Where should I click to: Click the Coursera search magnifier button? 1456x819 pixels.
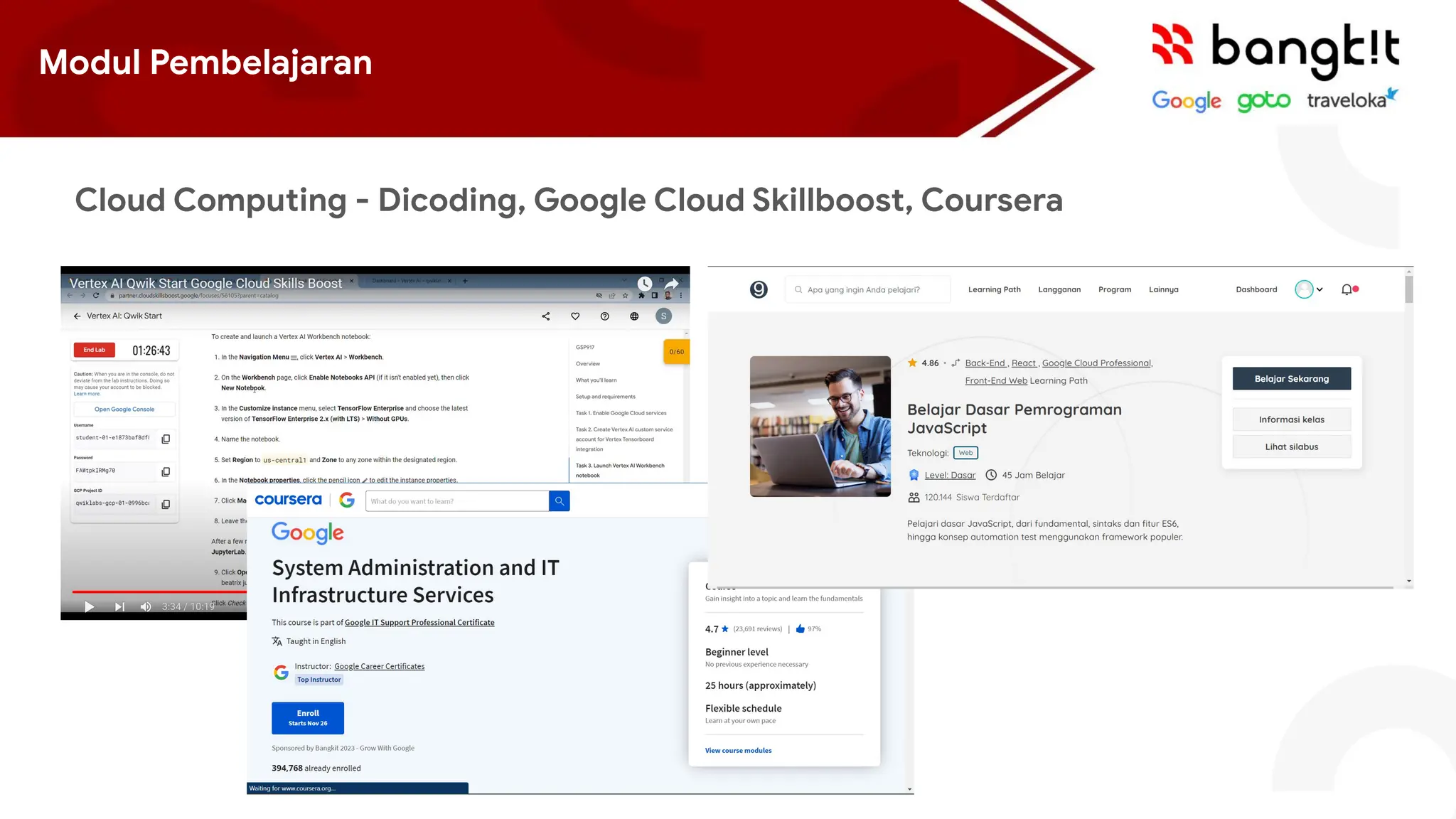point(560,501)
